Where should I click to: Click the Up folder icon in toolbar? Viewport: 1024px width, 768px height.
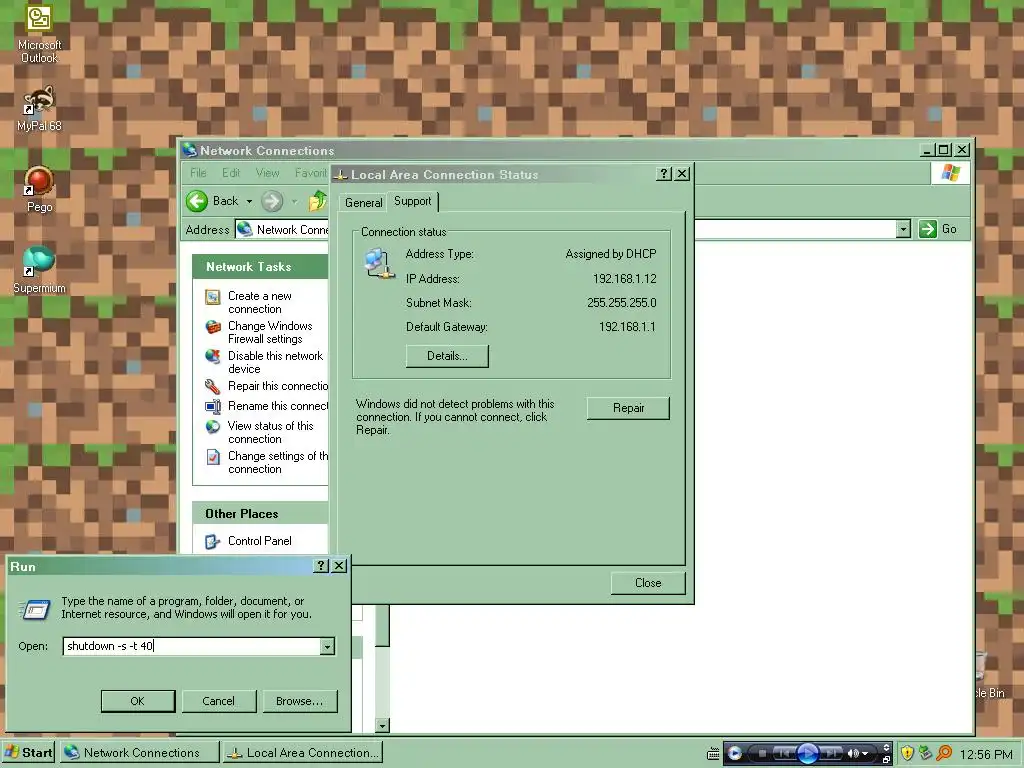[x=317, y=201]
